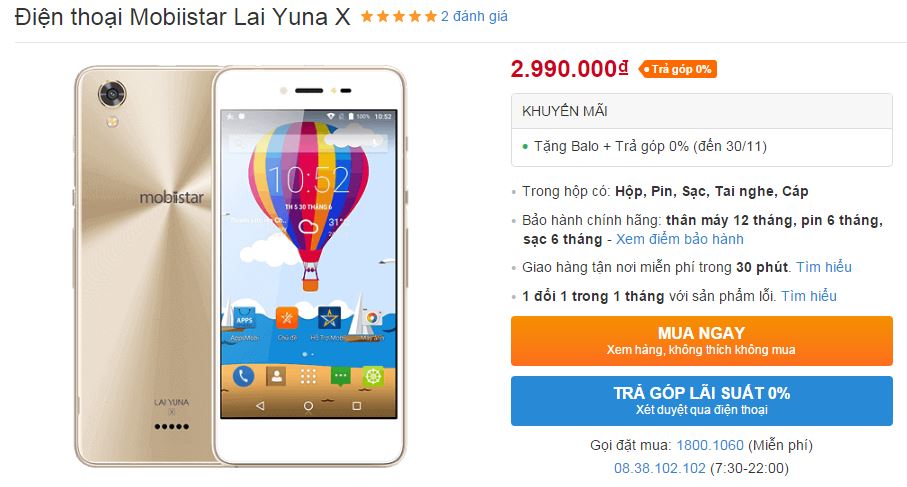The image size is (907, 487).
Task: Click the app drawer grid icon on phone
Action: pyautogui.click(x=308, y=377)
